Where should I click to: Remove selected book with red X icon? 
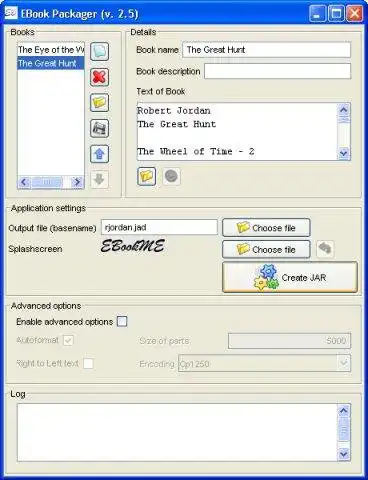pos(99,77)
